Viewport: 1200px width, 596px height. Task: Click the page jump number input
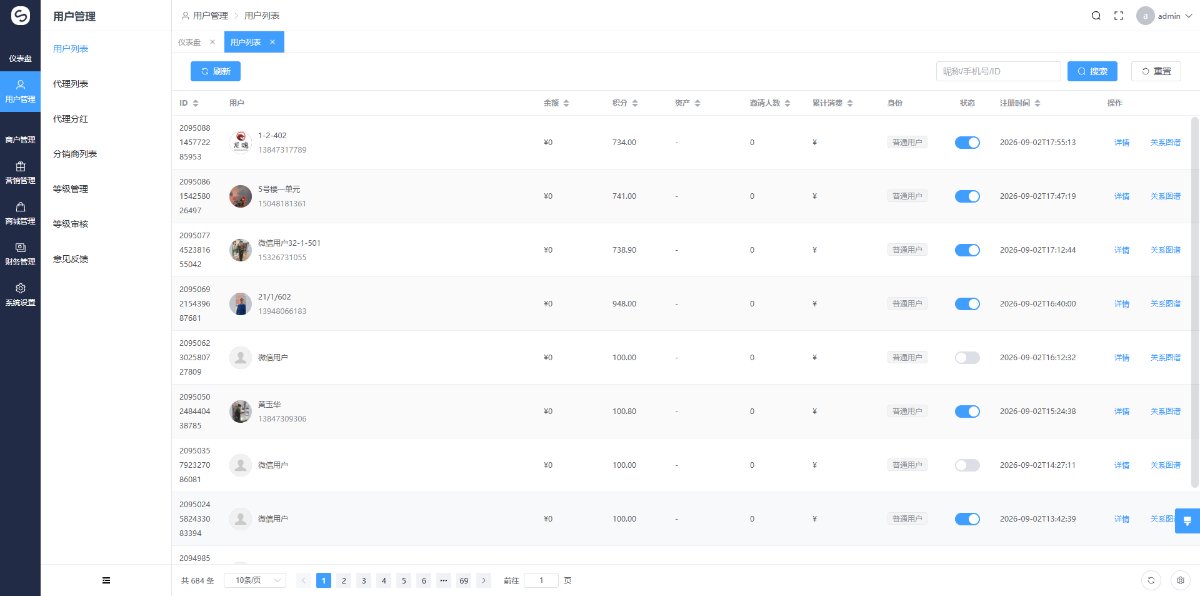click(542, 580)
